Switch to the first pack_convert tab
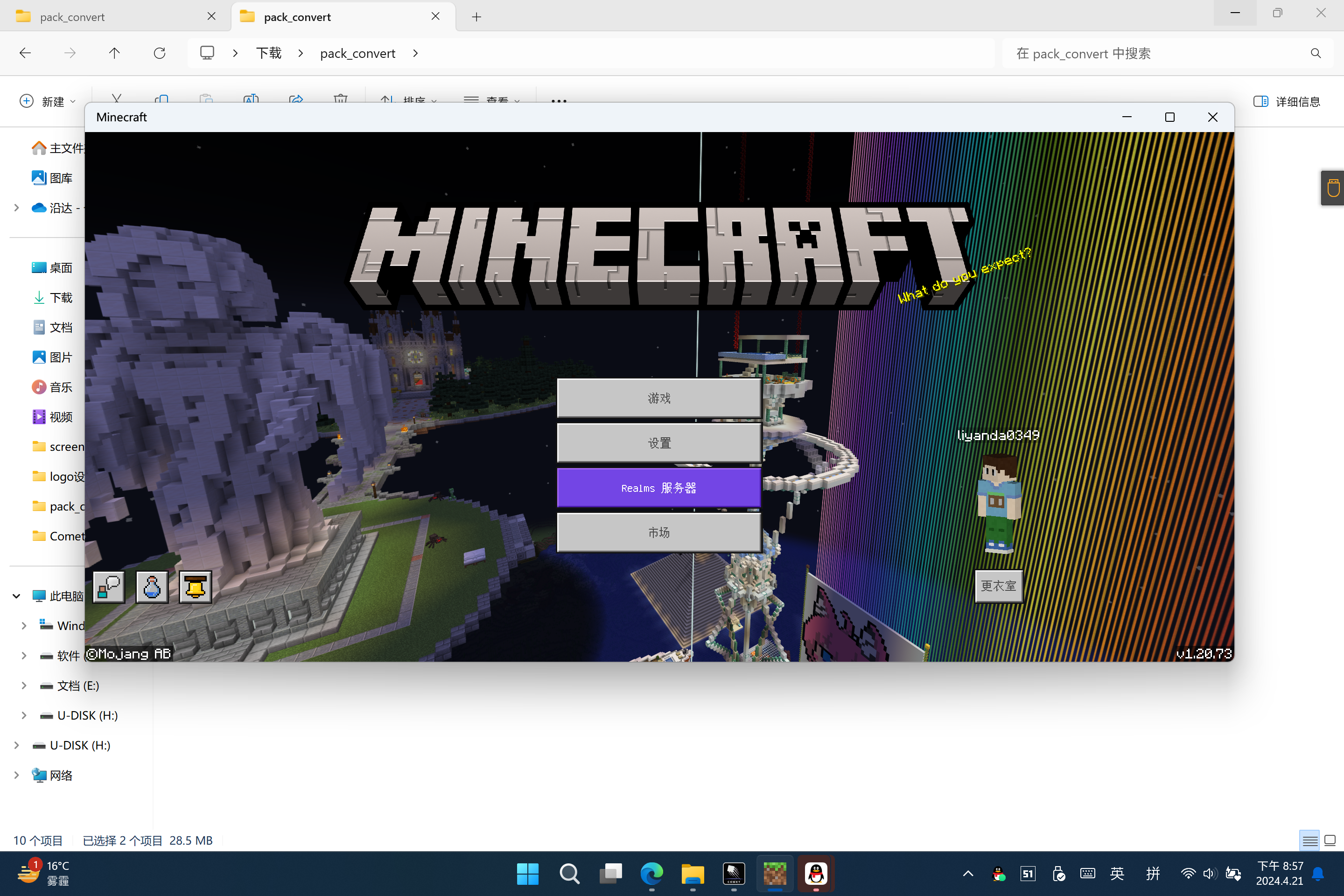 pyautogui.click(x=114, y=17)
